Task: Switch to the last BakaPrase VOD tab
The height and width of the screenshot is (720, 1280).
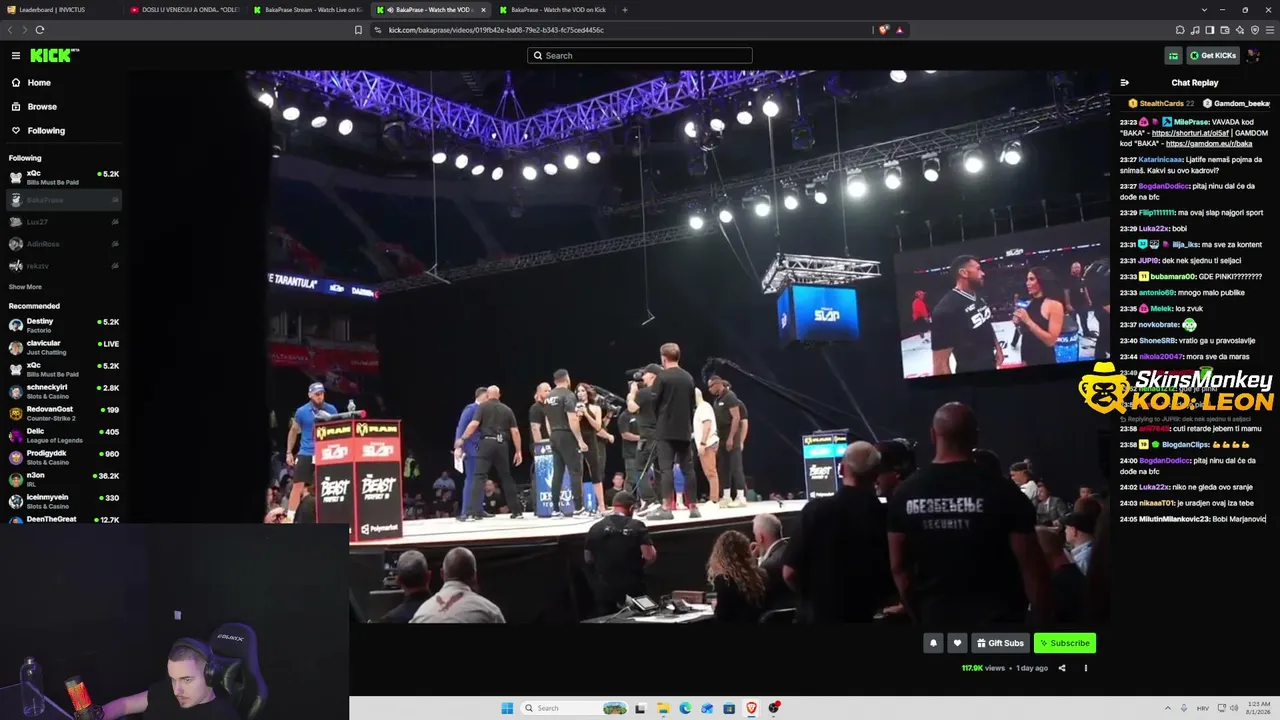Action: (x=554, y=10)
